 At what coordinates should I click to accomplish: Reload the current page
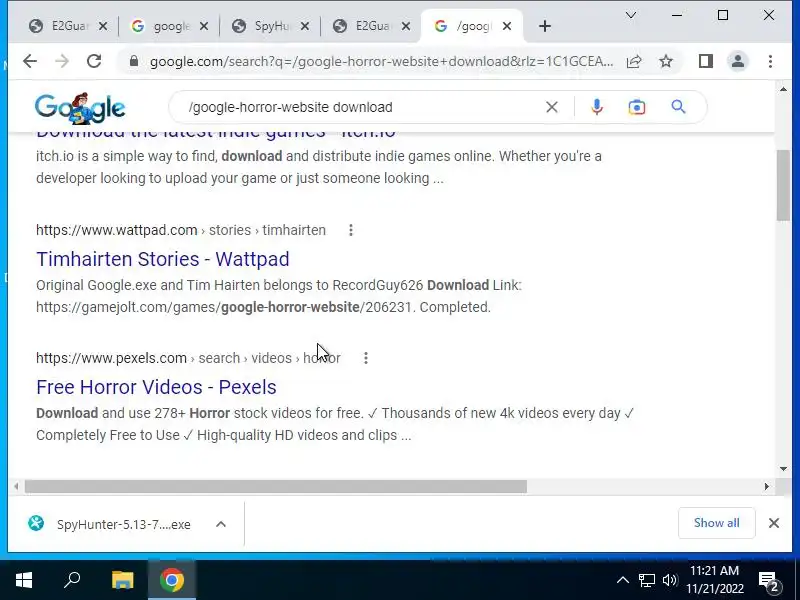(94, 62)
